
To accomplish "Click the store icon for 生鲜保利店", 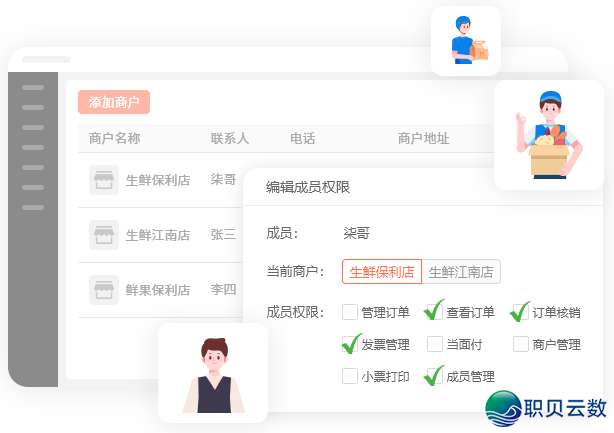I will [x=104, y=180].
